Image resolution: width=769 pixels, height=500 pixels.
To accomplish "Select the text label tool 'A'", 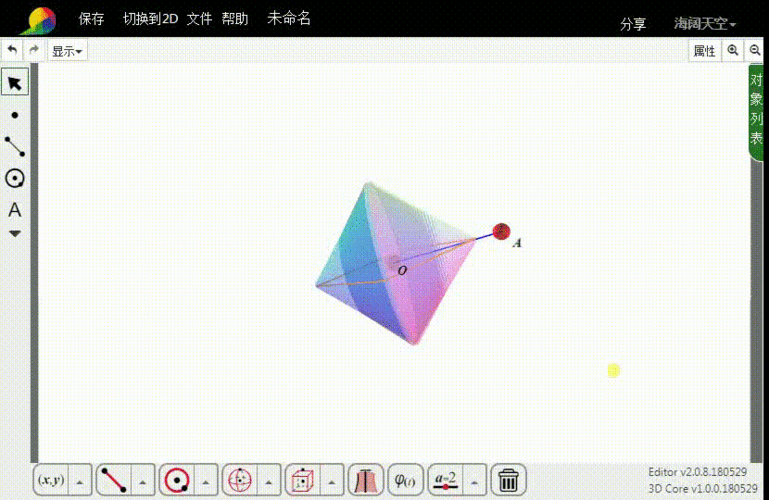I will click(x=15, y=210).
